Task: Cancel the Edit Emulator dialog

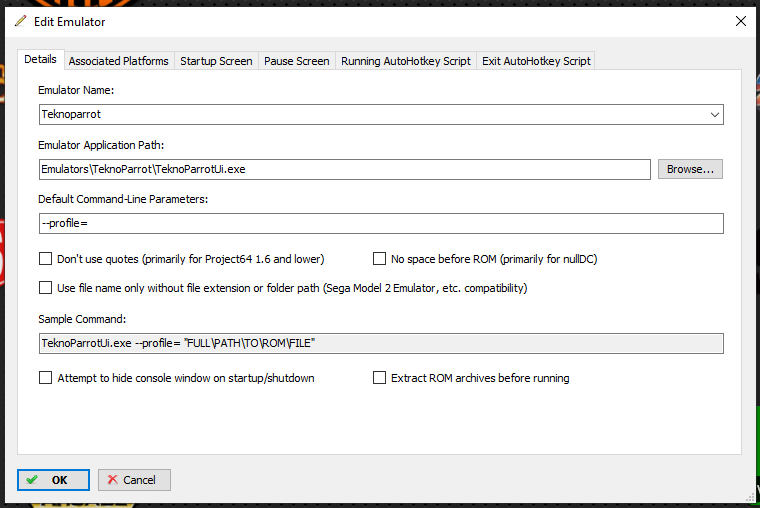Action: point(134,480)
